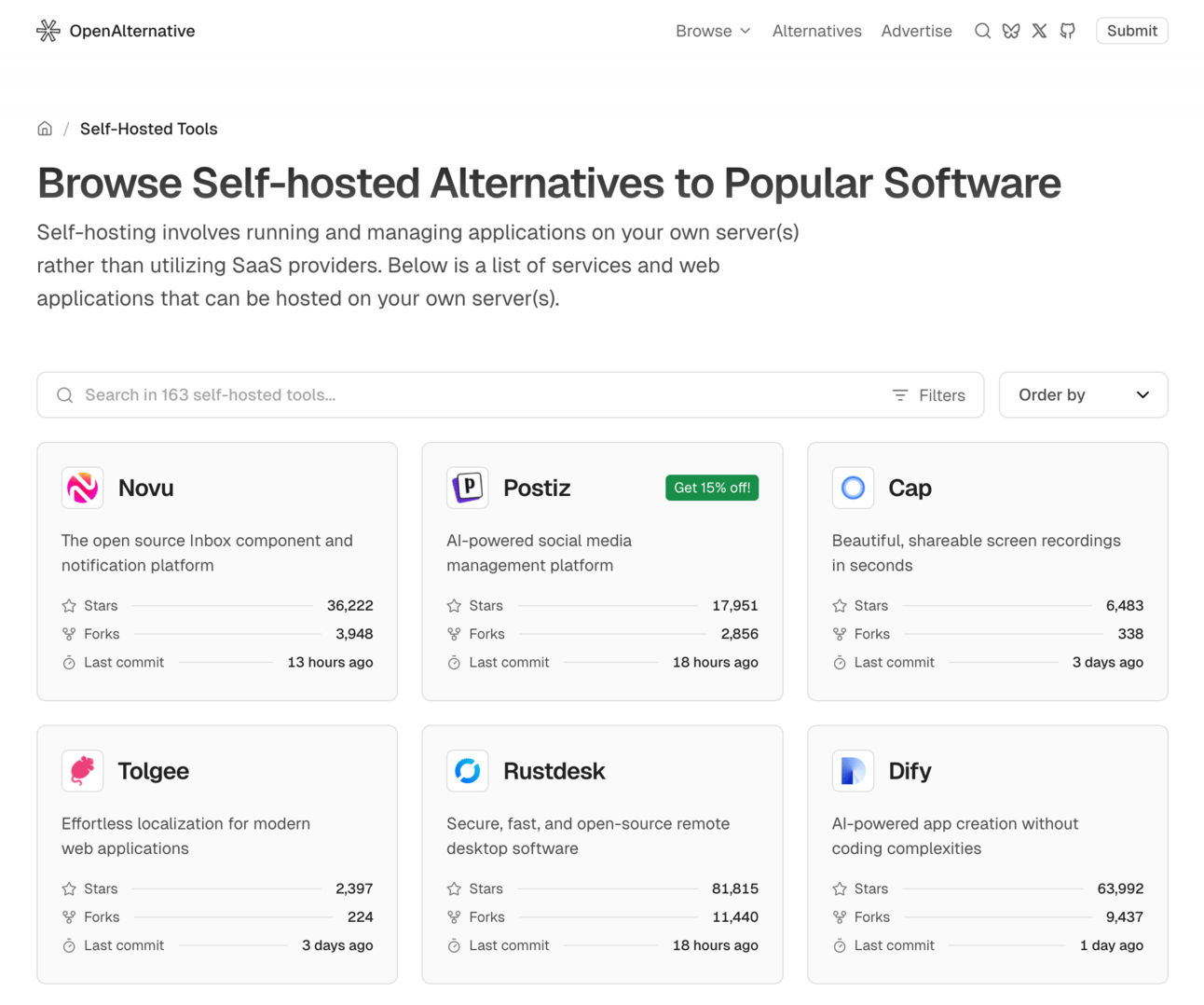Click the Novu app logo

pyautogui.click(x=83, y=488)
